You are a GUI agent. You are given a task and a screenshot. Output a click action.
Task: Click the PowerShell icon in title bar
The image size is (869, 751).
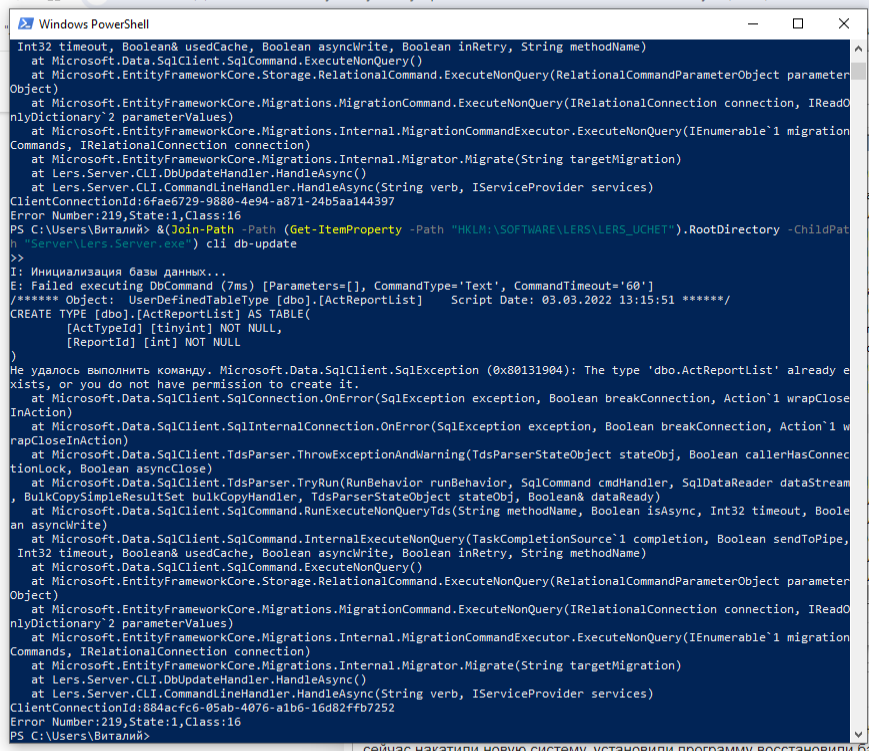(x=25, y=24)
